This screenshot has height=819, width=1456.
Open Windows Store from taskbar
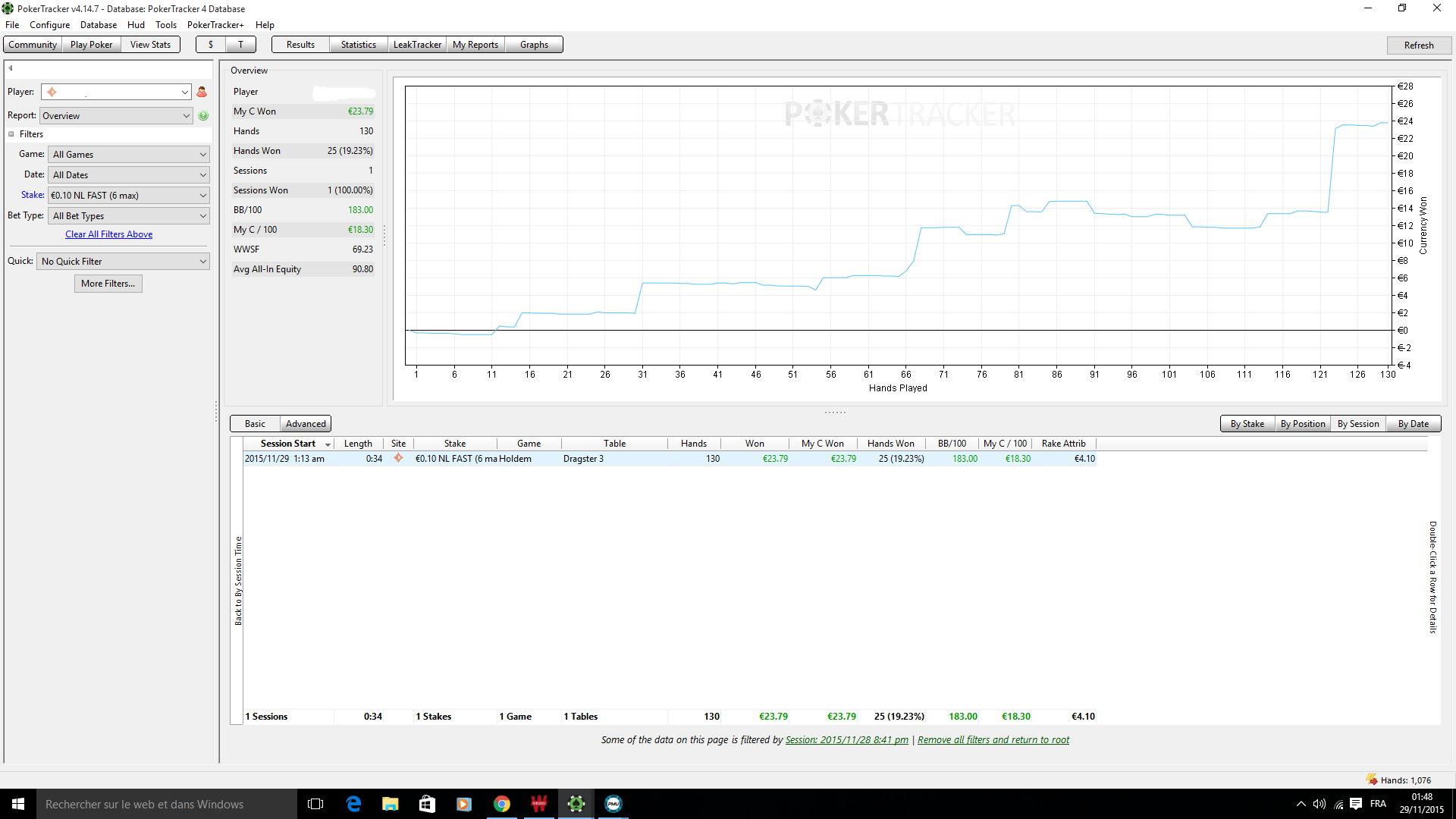click(427, 804)
